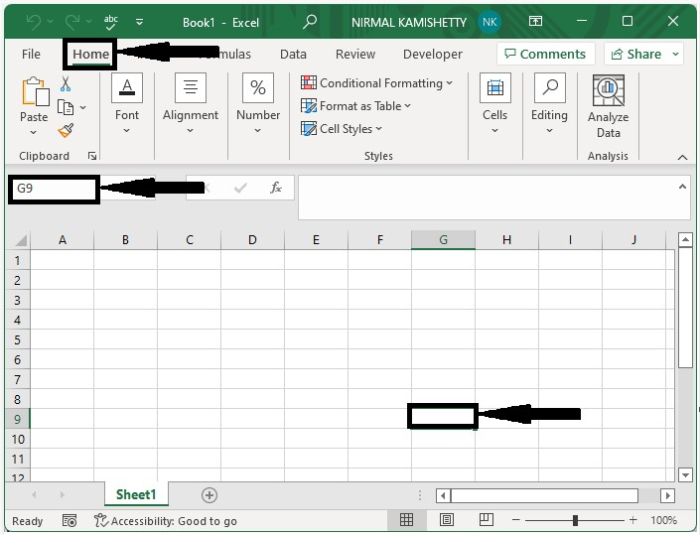Click horizontal scrollbar right arrow
Image resolution: width=700 pixels, height=535 pixels.
pos(667,495)
